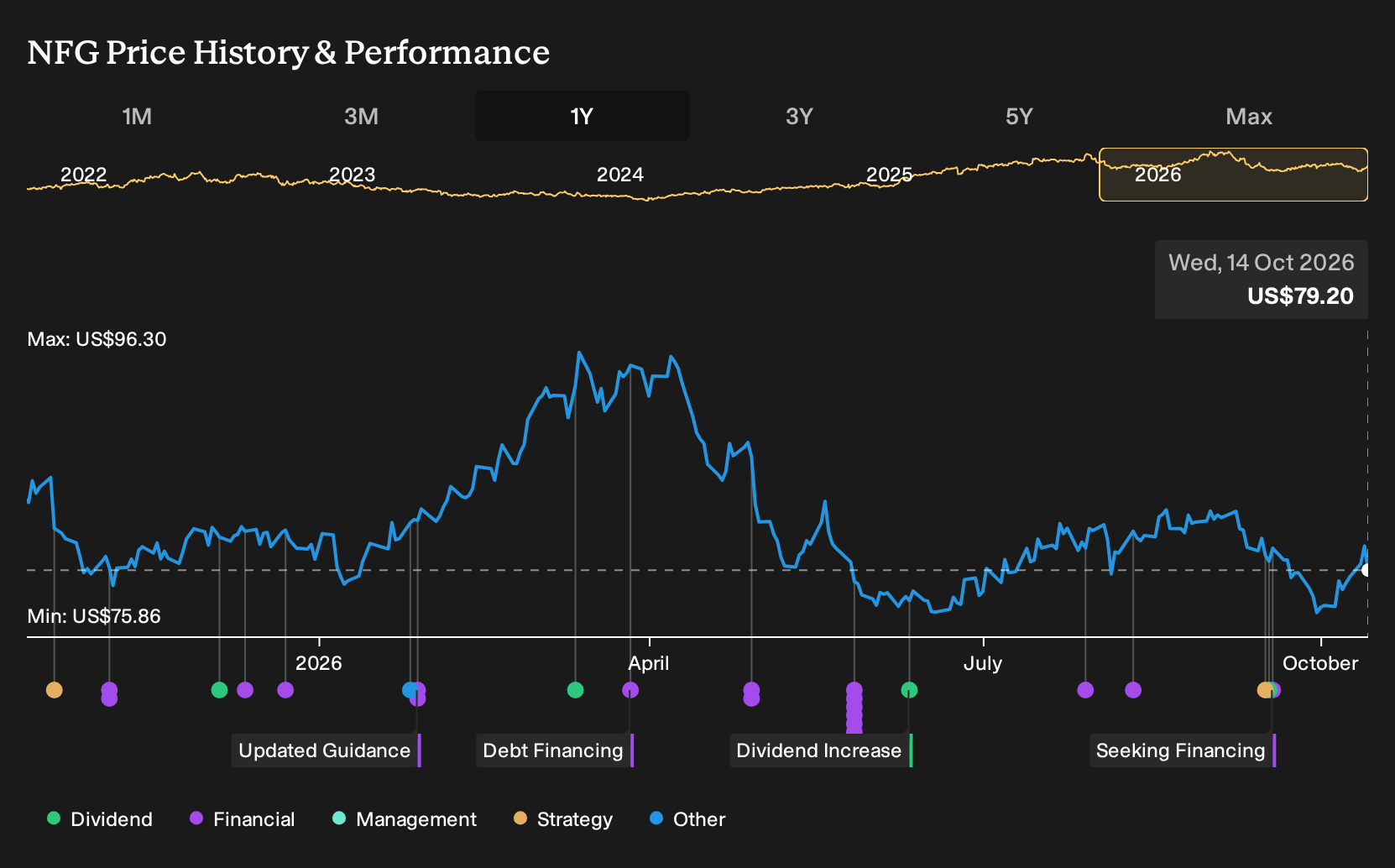The image size is (1395, 868).
Task: Toggle the Dividend legend filter
Action: [x=100, y=819]
